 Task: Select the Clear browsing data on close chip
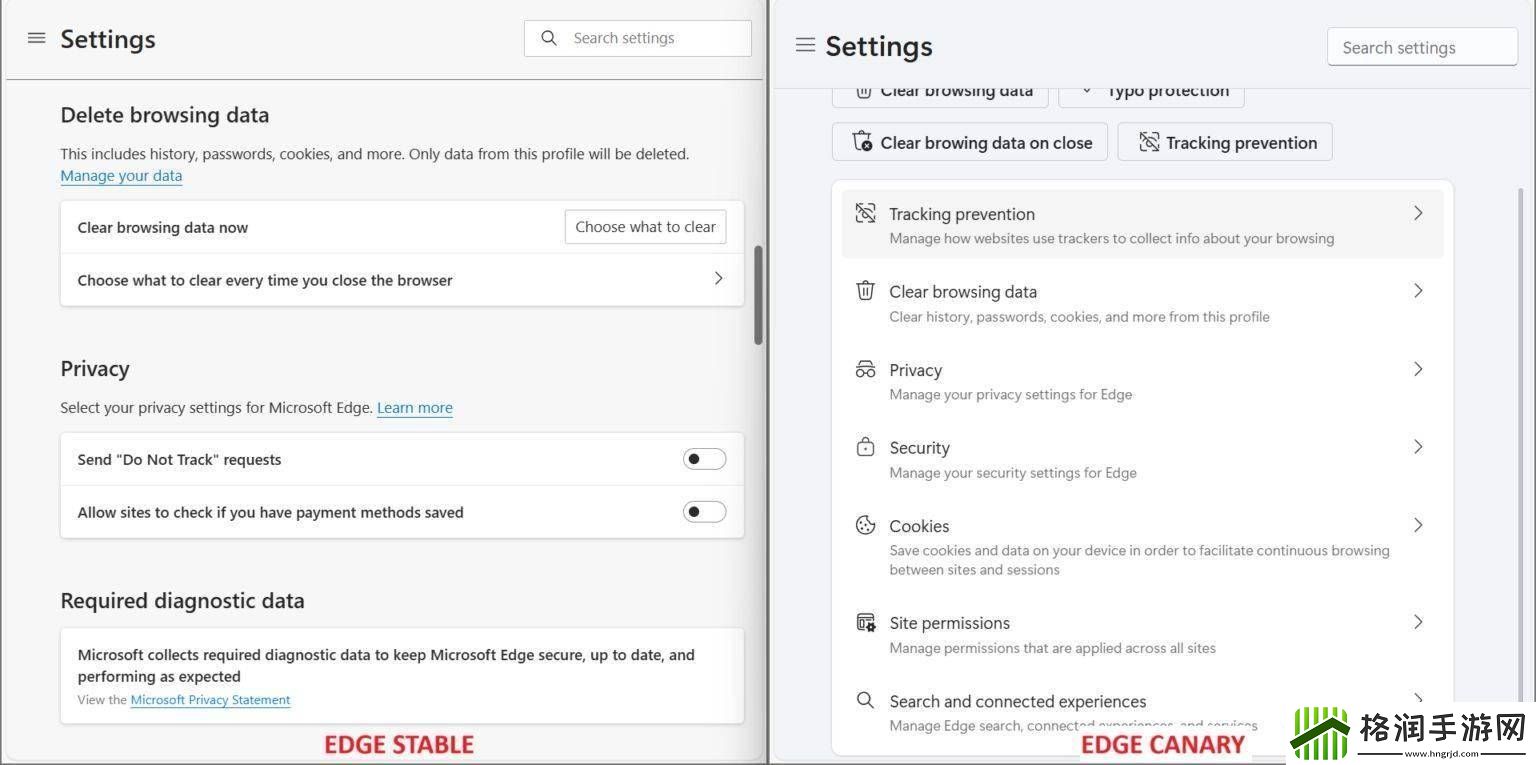click(x=970, y=142)
